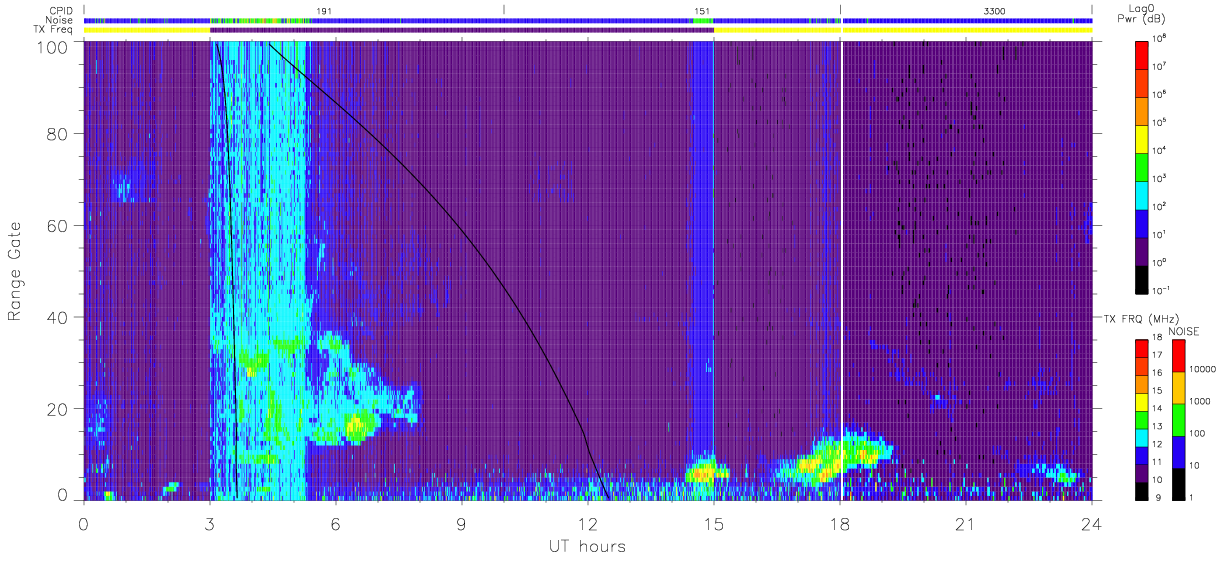Click the yellow segment of the Lag0 Pwr color bar
The width and height of the screenshot is (1228, 567).
1143,137
